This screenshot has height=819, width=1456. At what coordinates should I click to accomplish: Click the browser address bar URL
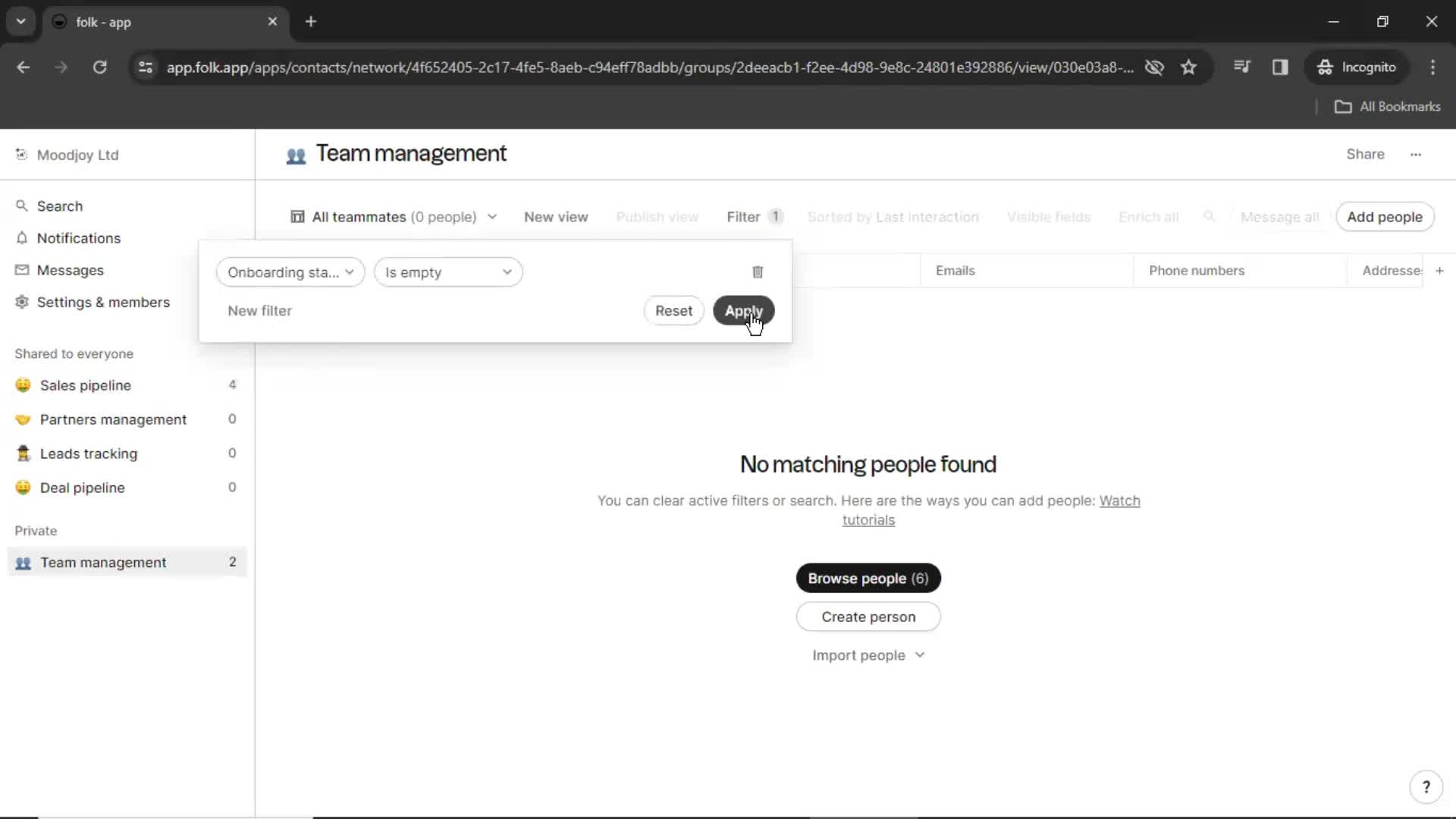[650, 67]
